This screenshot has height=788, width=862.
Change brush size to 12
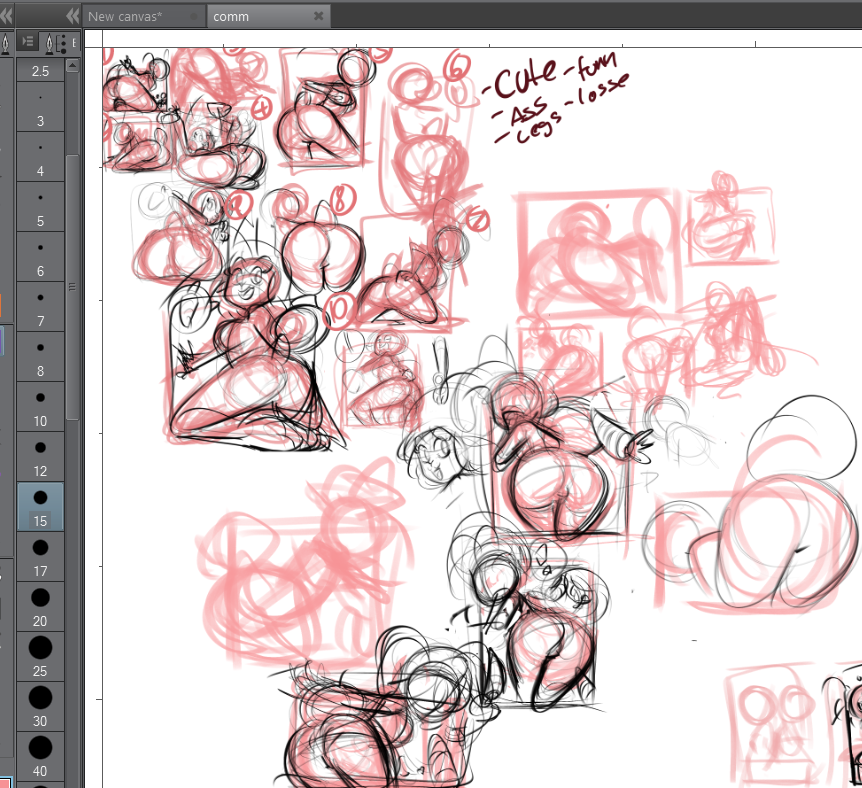click(40, 458)
